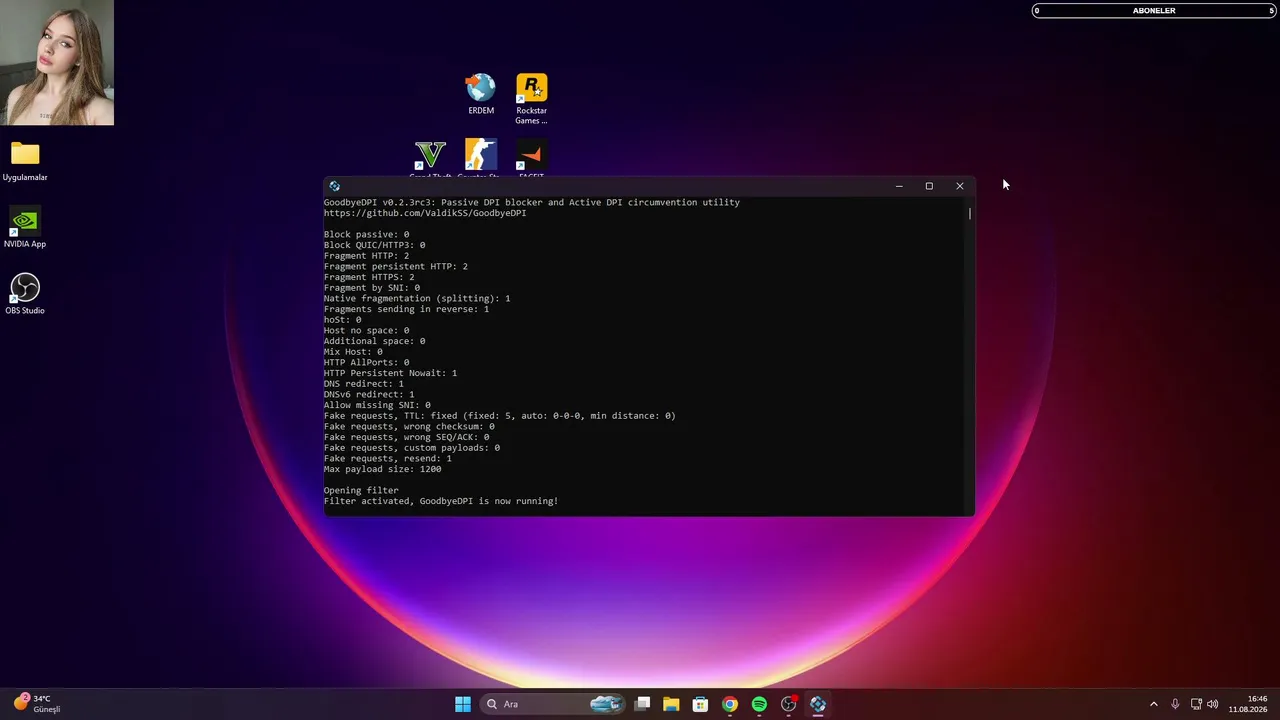1280x720 pixels.
Task: Click 'Fragments sending in reverse: 1' line
Action: 406,309
